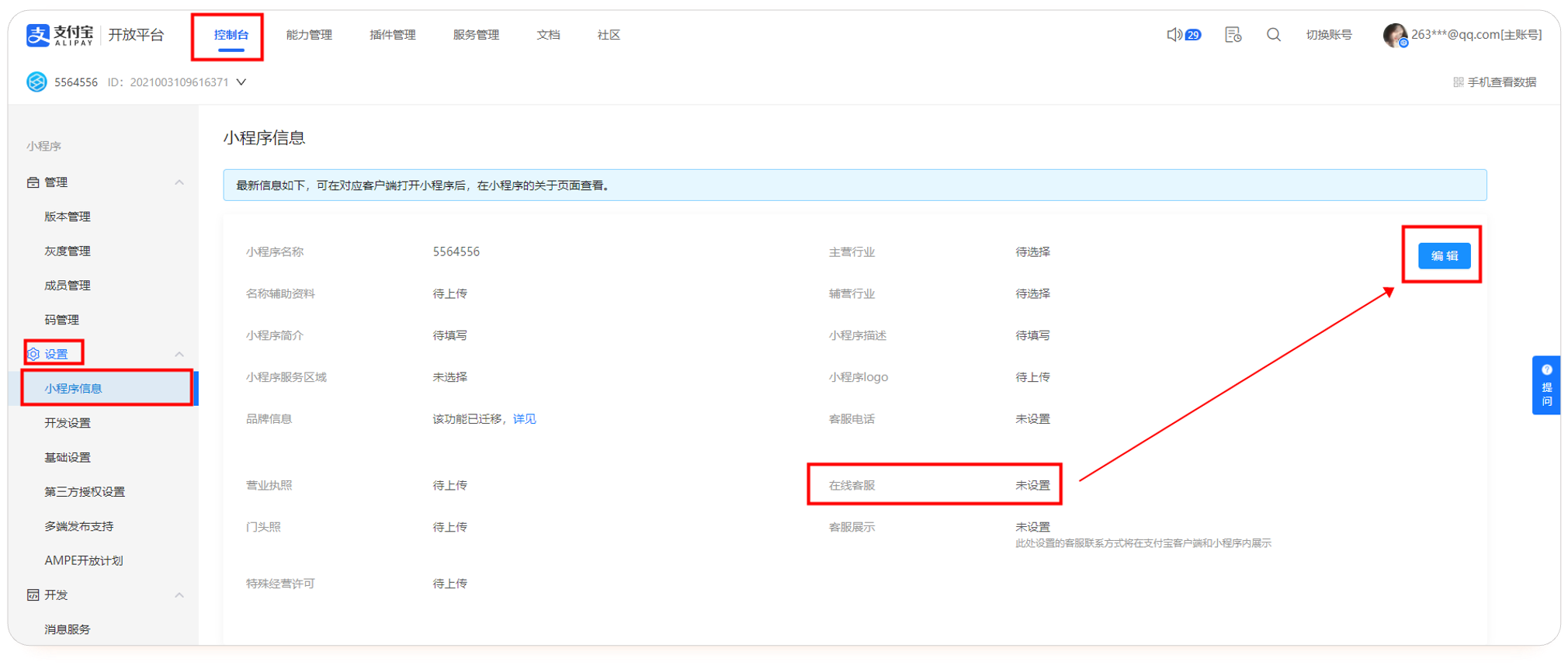Click the search magnifier icon
1568x669 pixels.
click(1274, 35)
